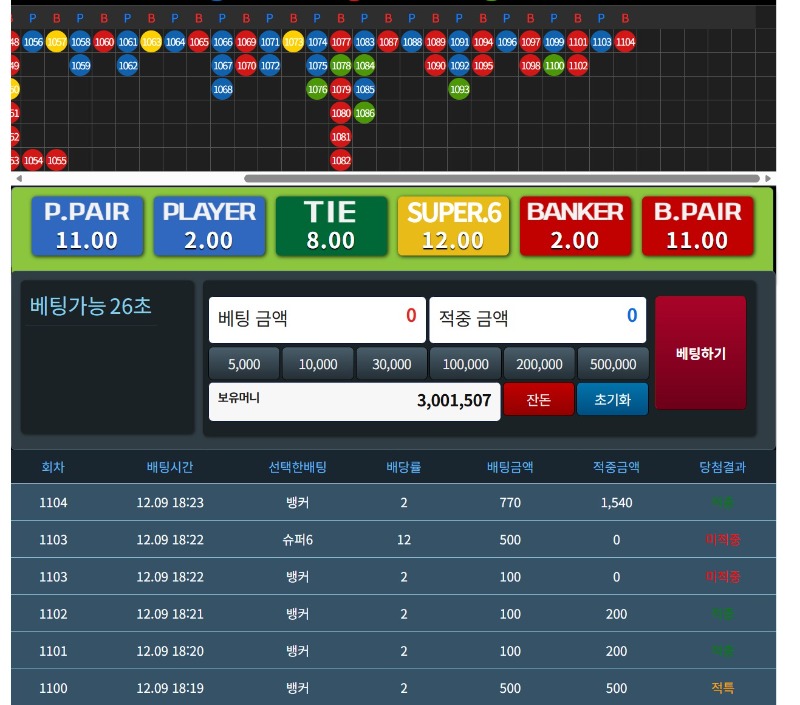The image size is (800, 705).
Task: Add the 200,000 chip amount
Action: tap(539, 364)
